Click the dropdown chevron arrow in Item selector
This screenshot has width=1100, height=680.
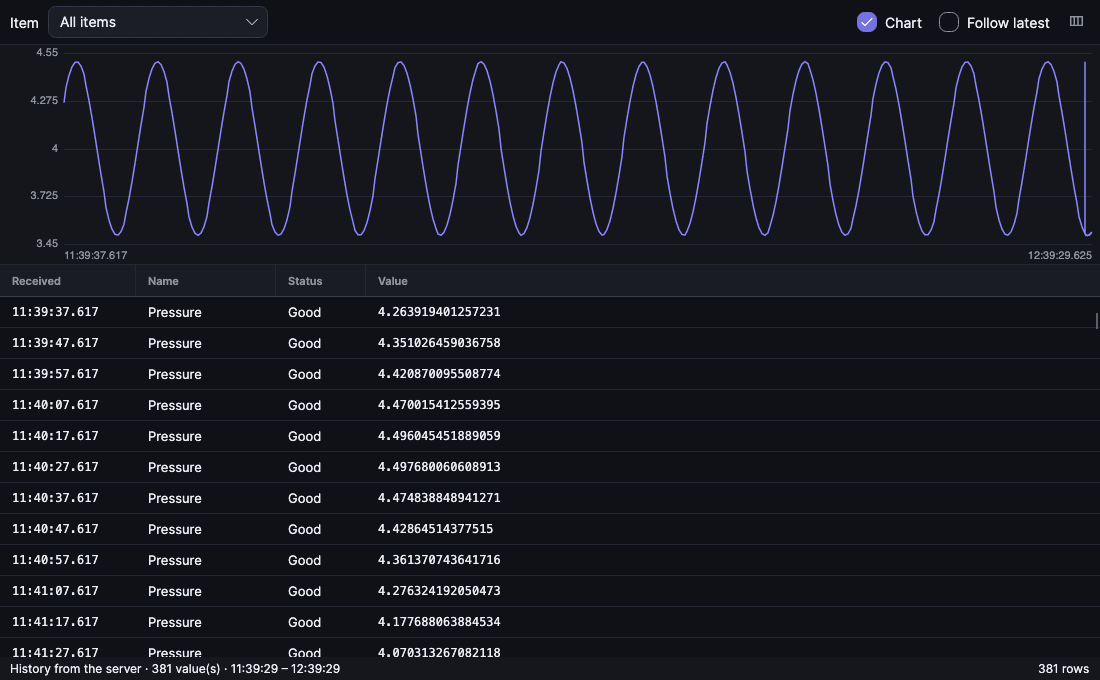point(251,22)
